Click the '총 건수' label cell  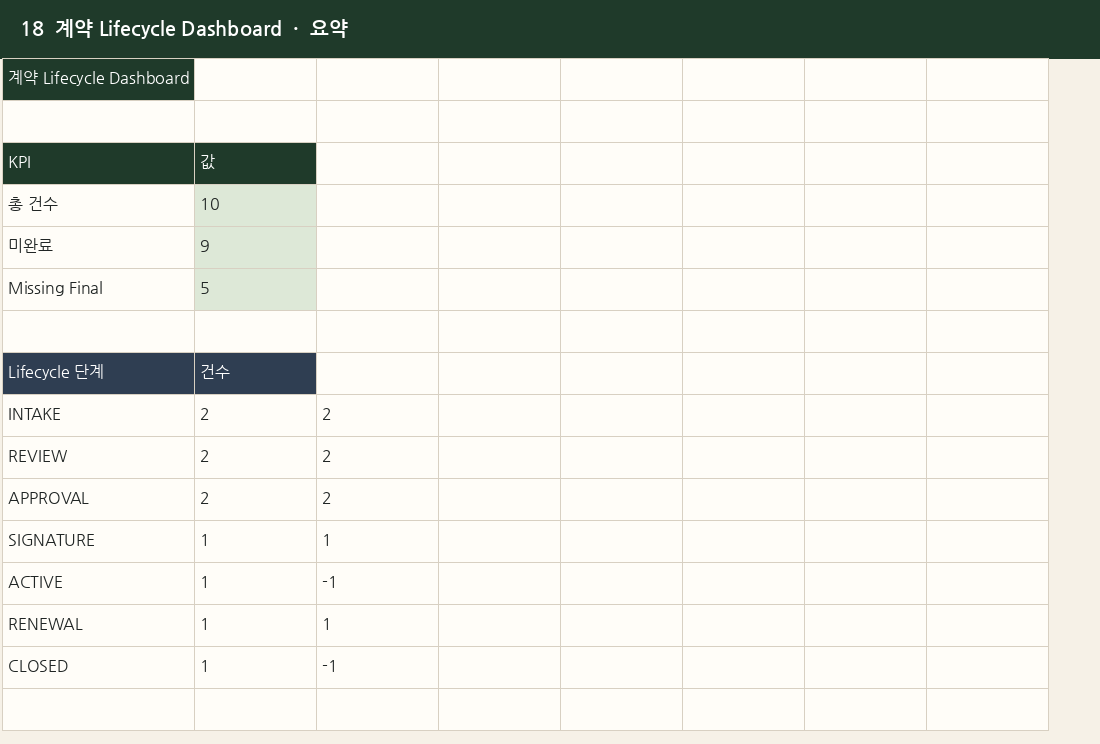click(x=98, y=205)
